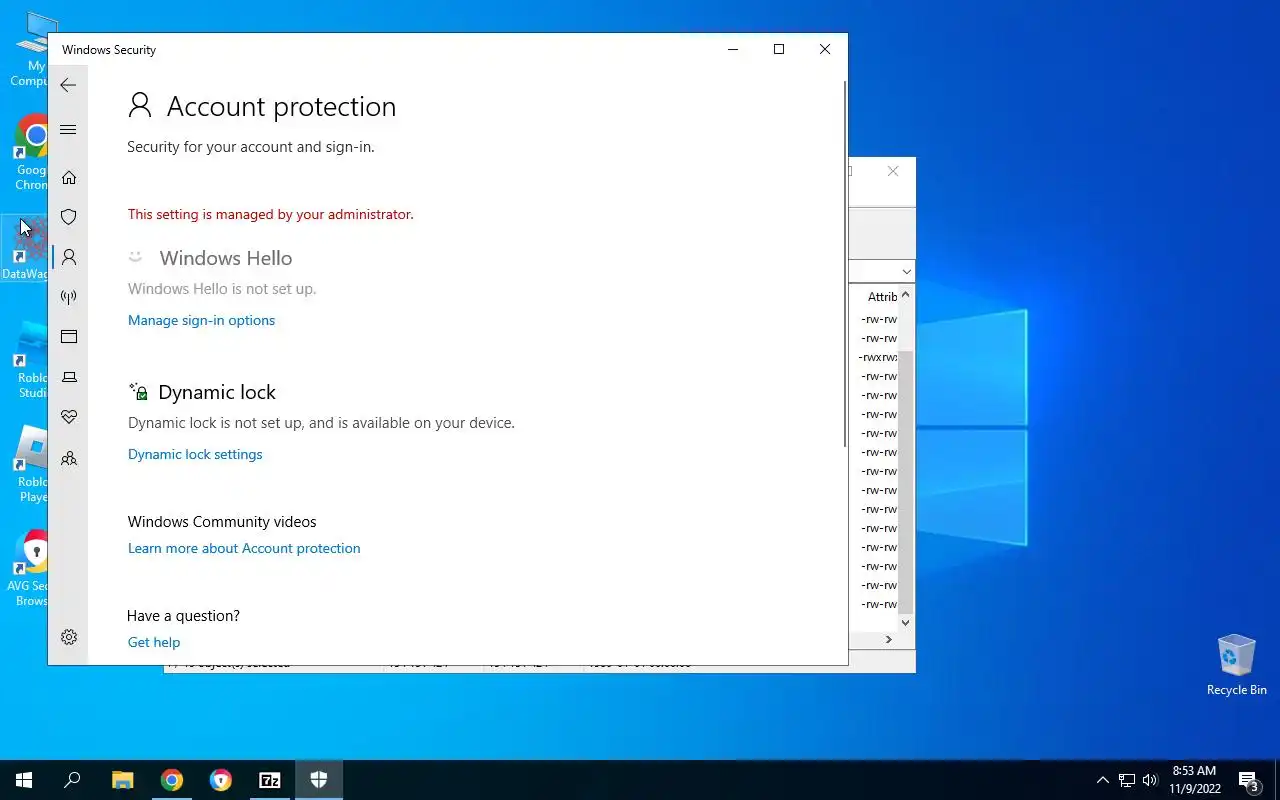Open the hamburger navigation menu

point(68,129)
